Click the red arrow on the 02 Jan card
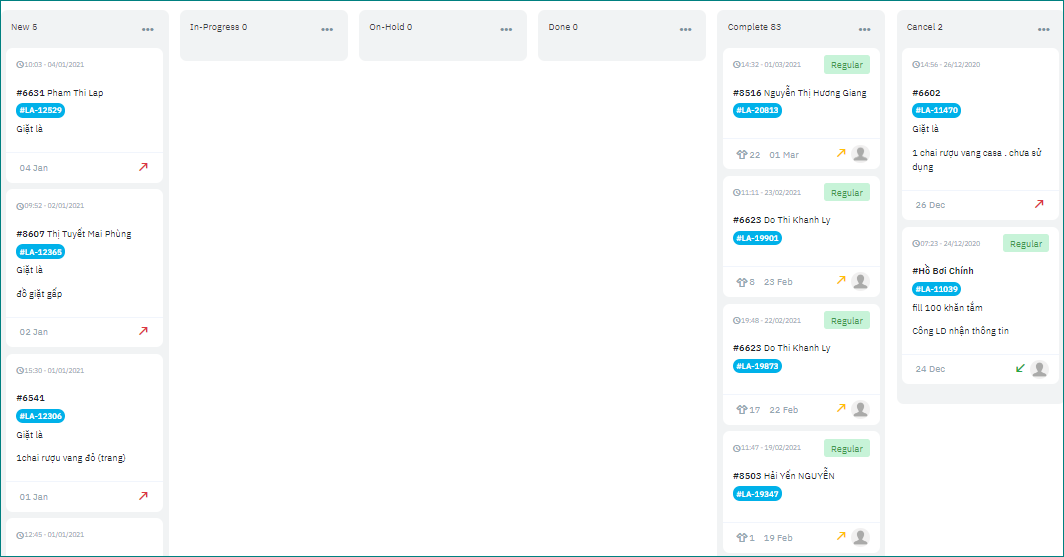The width and height of the screenshot is (1064, 557). click(143, 331)
